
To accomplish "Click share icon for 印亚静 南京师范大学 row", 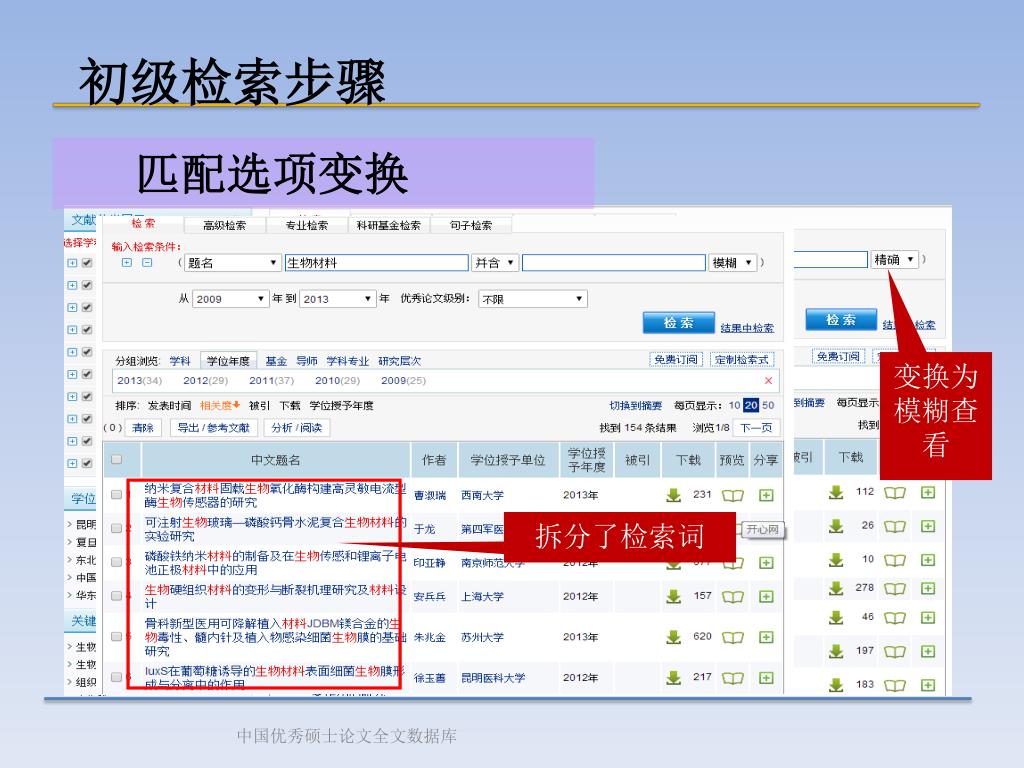I will [x=766, y=563].
